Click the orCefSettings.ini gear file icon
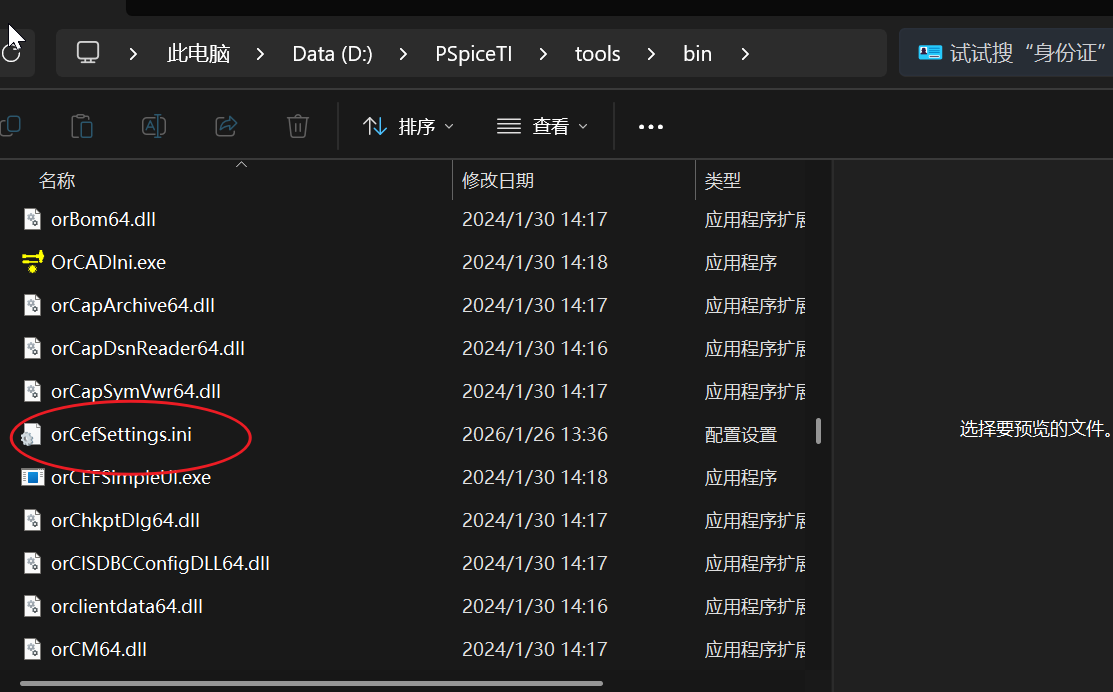Viewport: 1113px width, 692px height. point(31,434)
